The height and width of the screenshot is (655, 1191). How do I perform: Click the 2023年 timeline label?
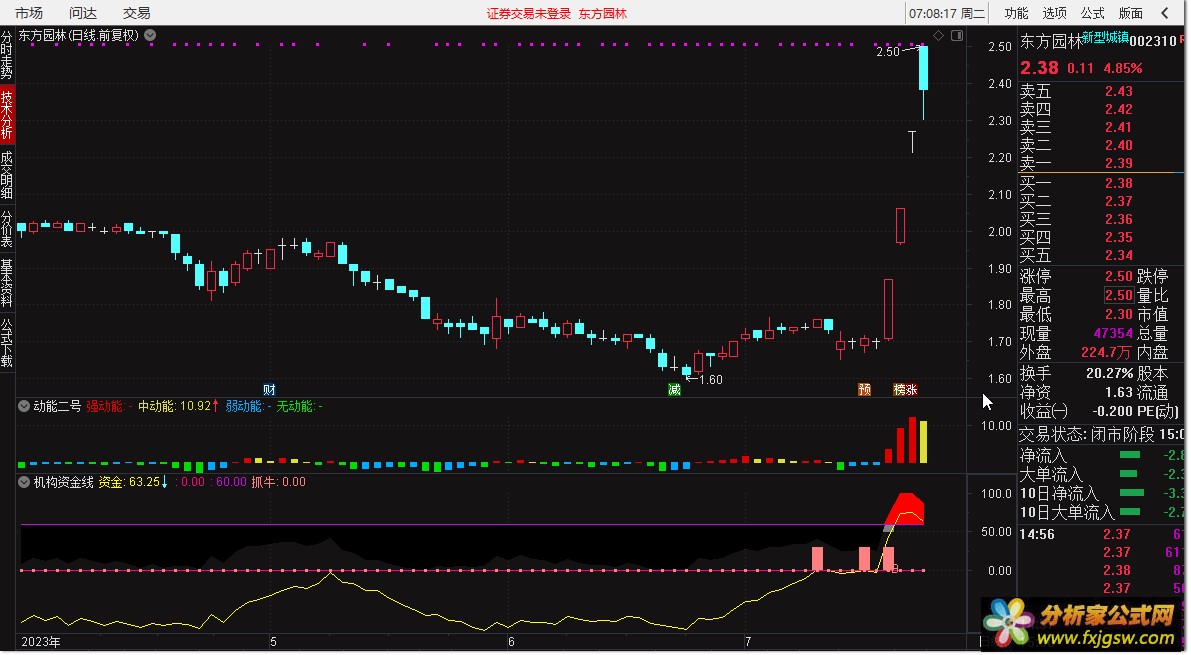click(41, 642)
